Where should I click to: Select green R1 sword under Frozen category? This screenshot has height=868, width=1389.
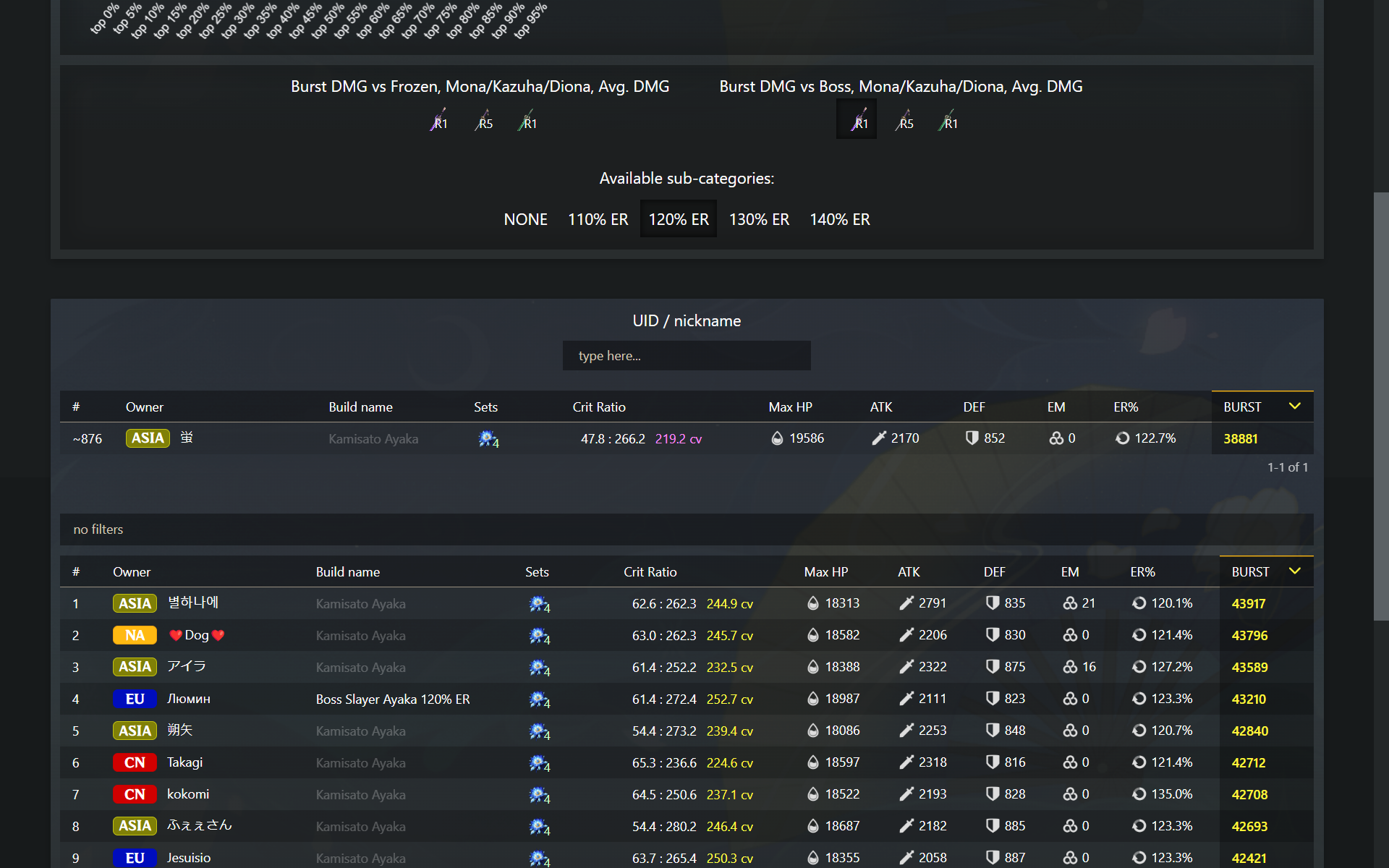point(528,119)
